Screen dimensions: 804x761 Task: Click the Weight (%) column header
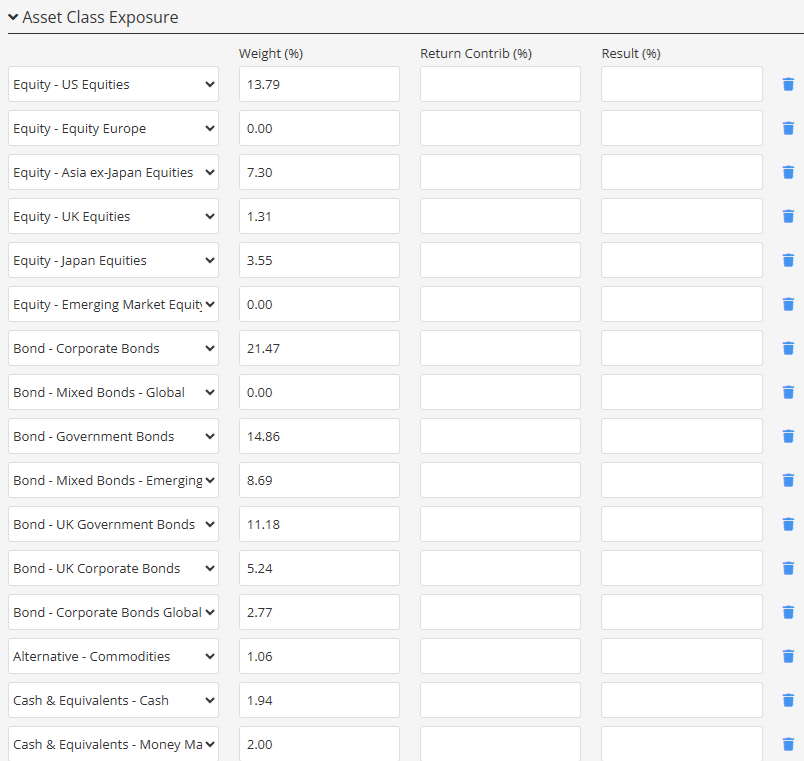271,54
